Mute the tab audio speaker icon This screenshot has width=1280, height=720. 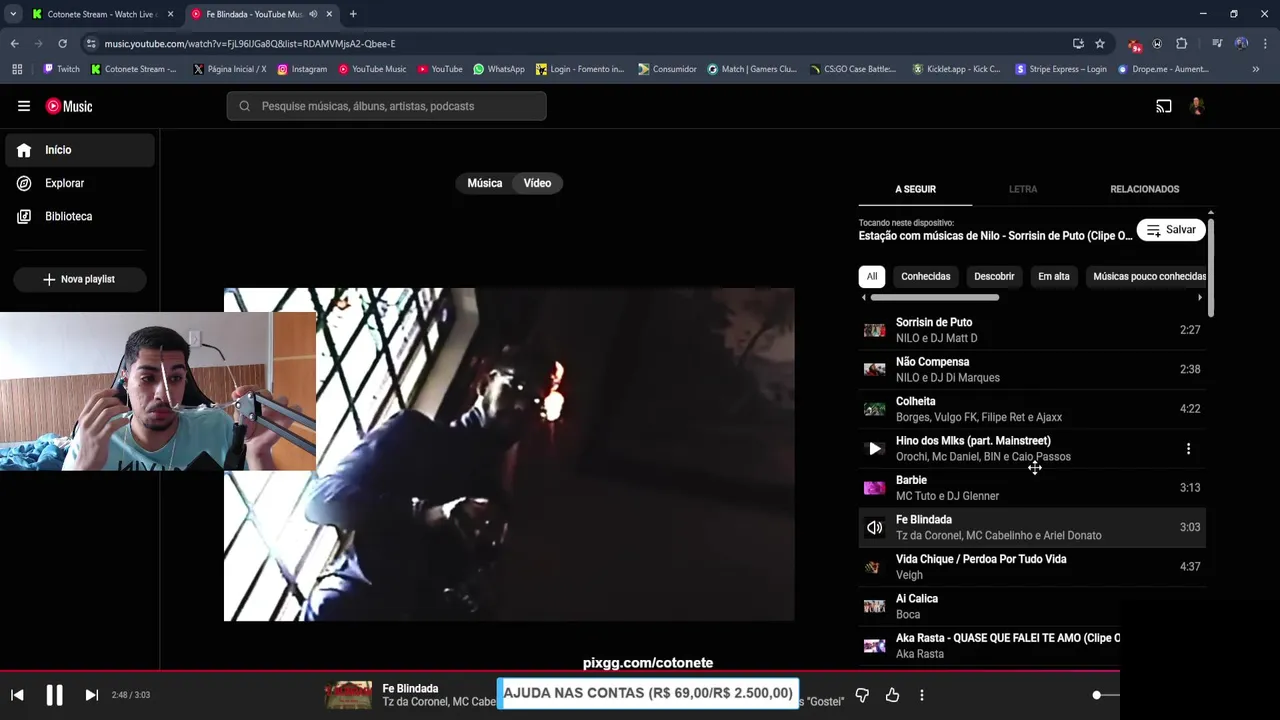pos(314,14)
